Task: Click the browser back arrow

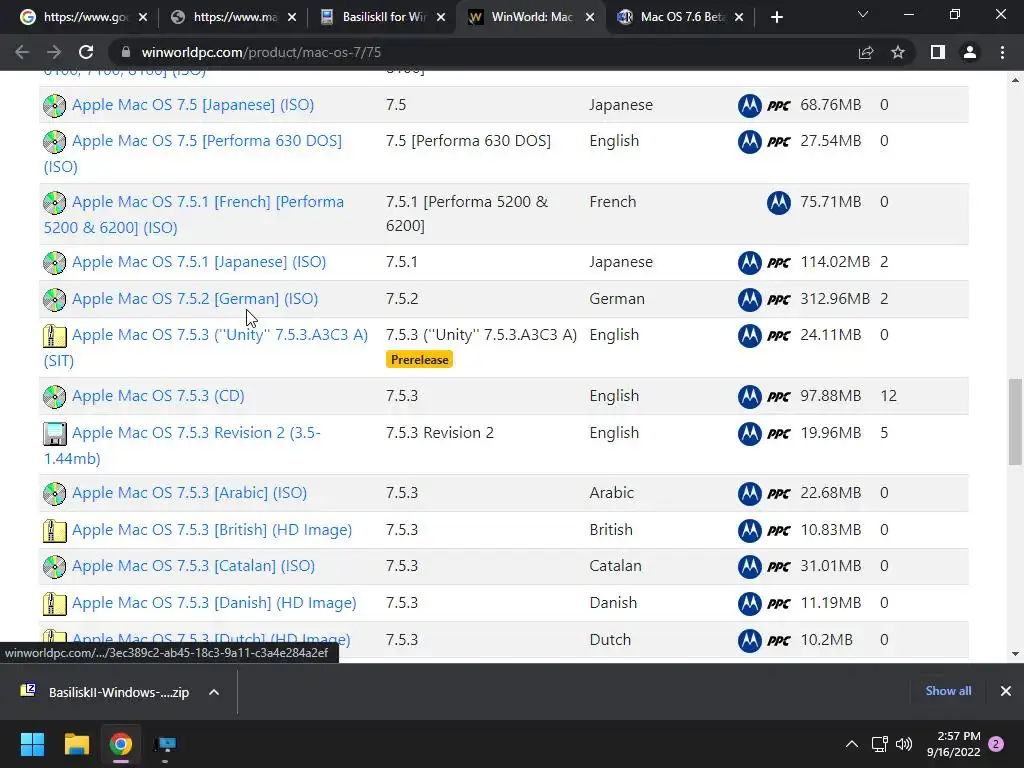Action: coord(22,52)
